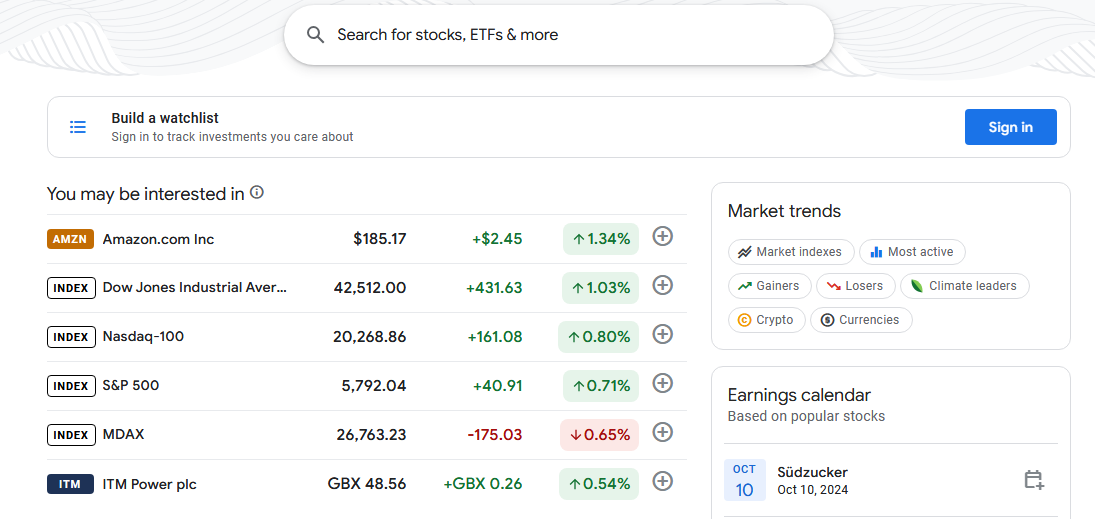
Task: Add Südzucker earnings to calendar icon
Action: pos(1034,480)
